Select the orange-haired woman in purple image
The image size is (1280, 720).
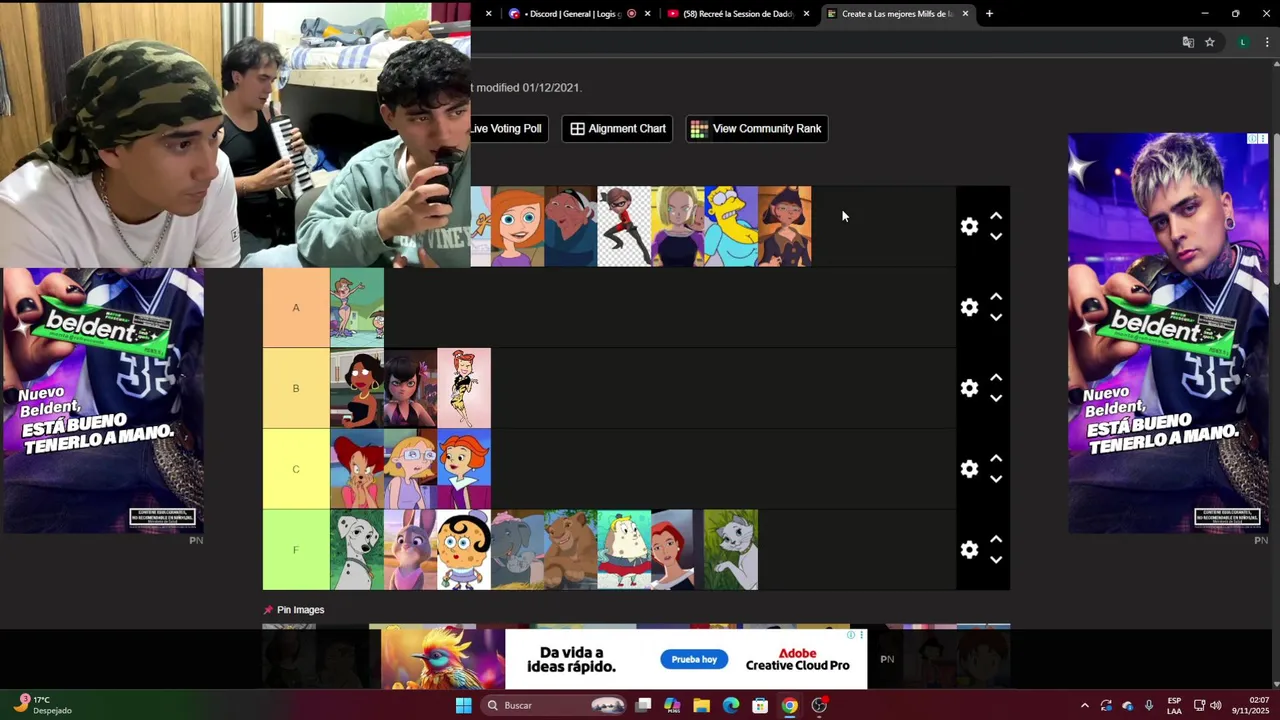click(517, 226)
